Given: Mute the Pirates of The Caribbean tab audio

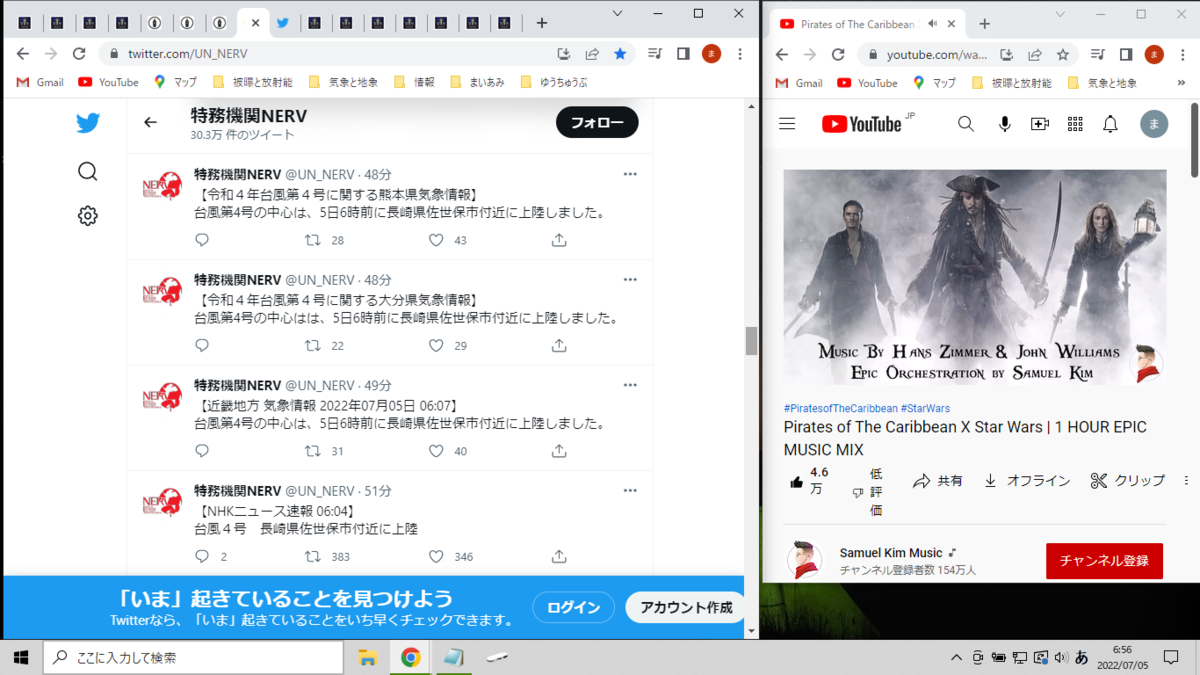Looking at the screenshot, I should point(932,23).
